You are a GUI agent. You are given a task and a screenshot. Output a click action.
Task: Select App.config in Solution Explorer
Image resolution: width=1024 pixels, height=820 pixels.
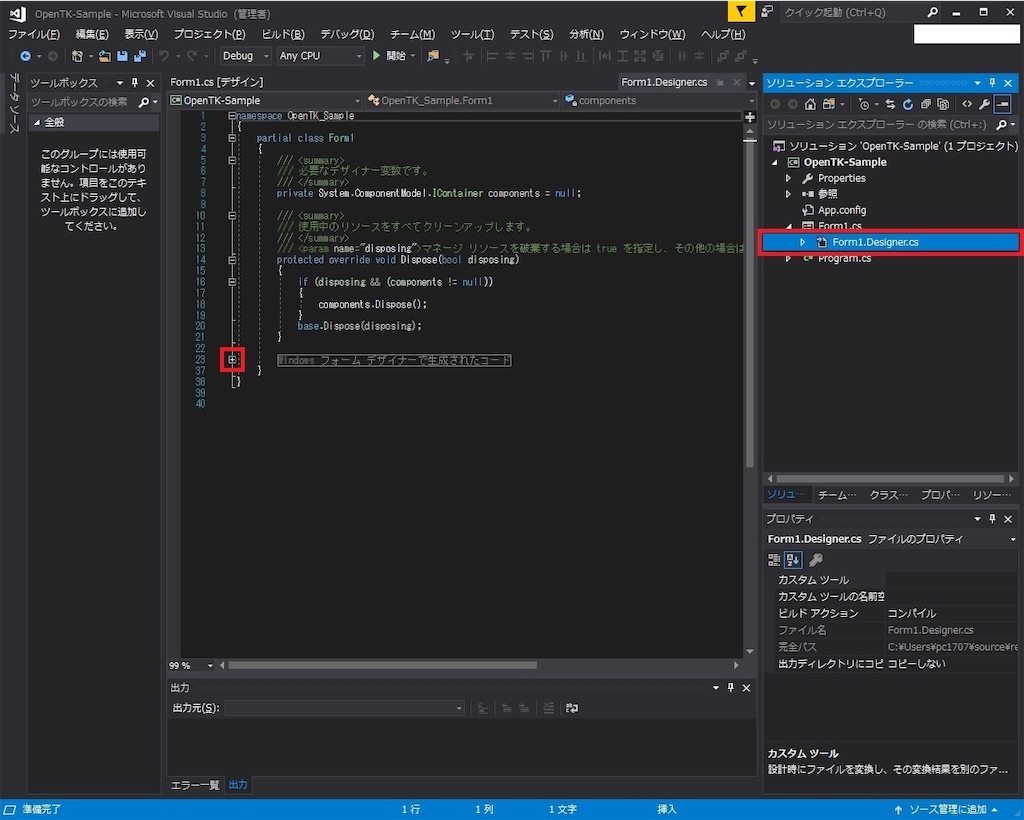click(x=842, y=210)
